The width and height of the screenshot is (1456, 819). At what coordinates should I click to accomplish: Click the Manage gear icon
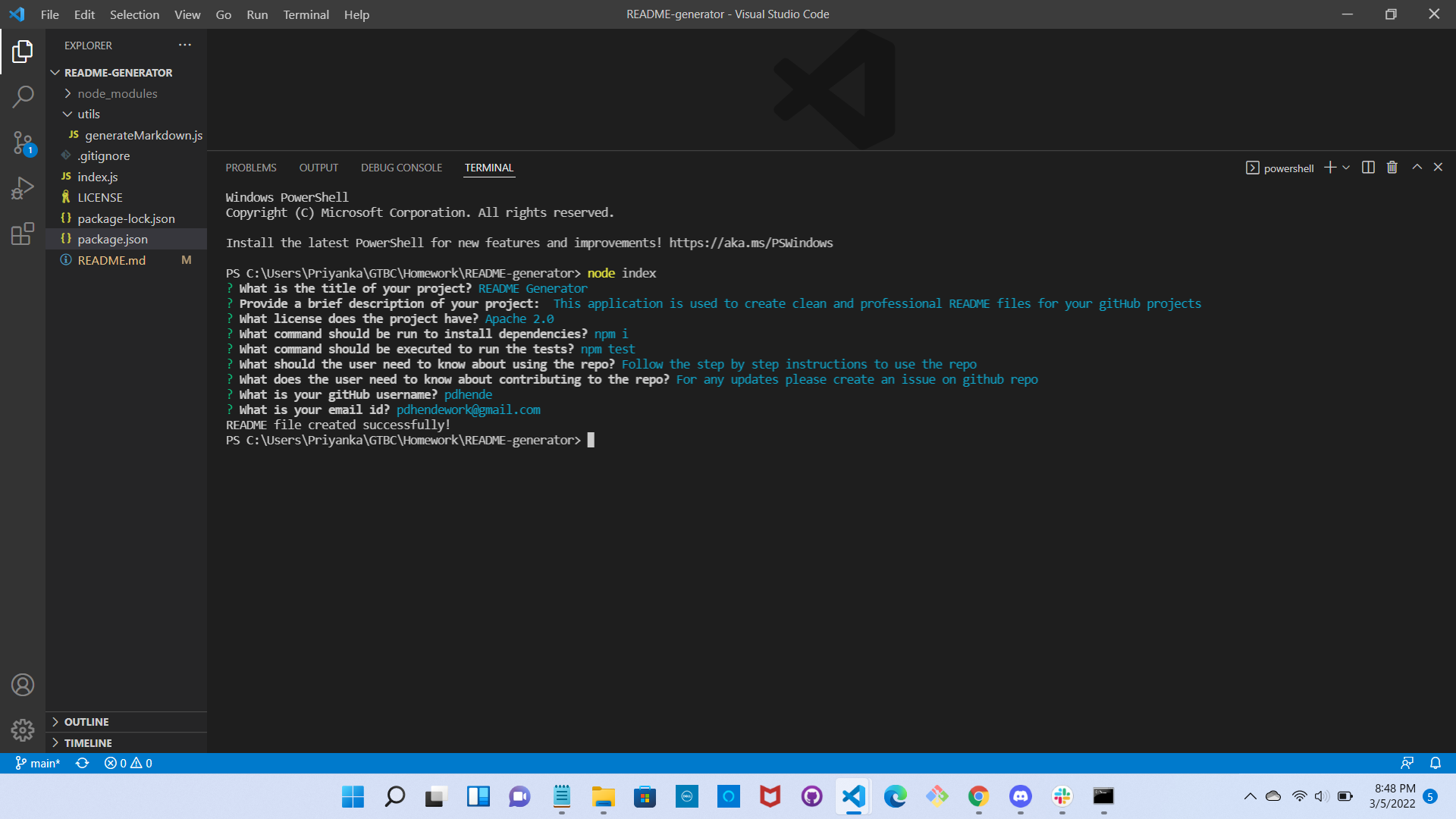click(23, 730)
